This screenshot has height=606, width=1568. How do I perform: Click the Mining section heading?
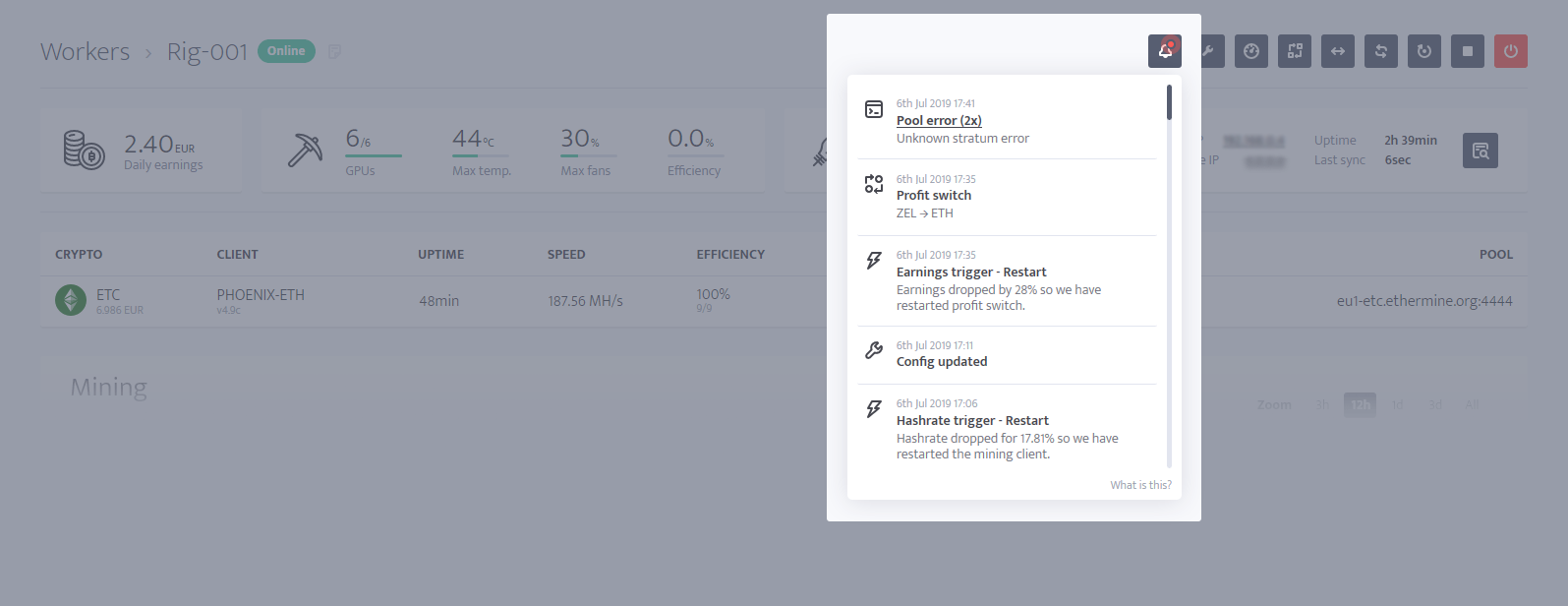(109, 388)
